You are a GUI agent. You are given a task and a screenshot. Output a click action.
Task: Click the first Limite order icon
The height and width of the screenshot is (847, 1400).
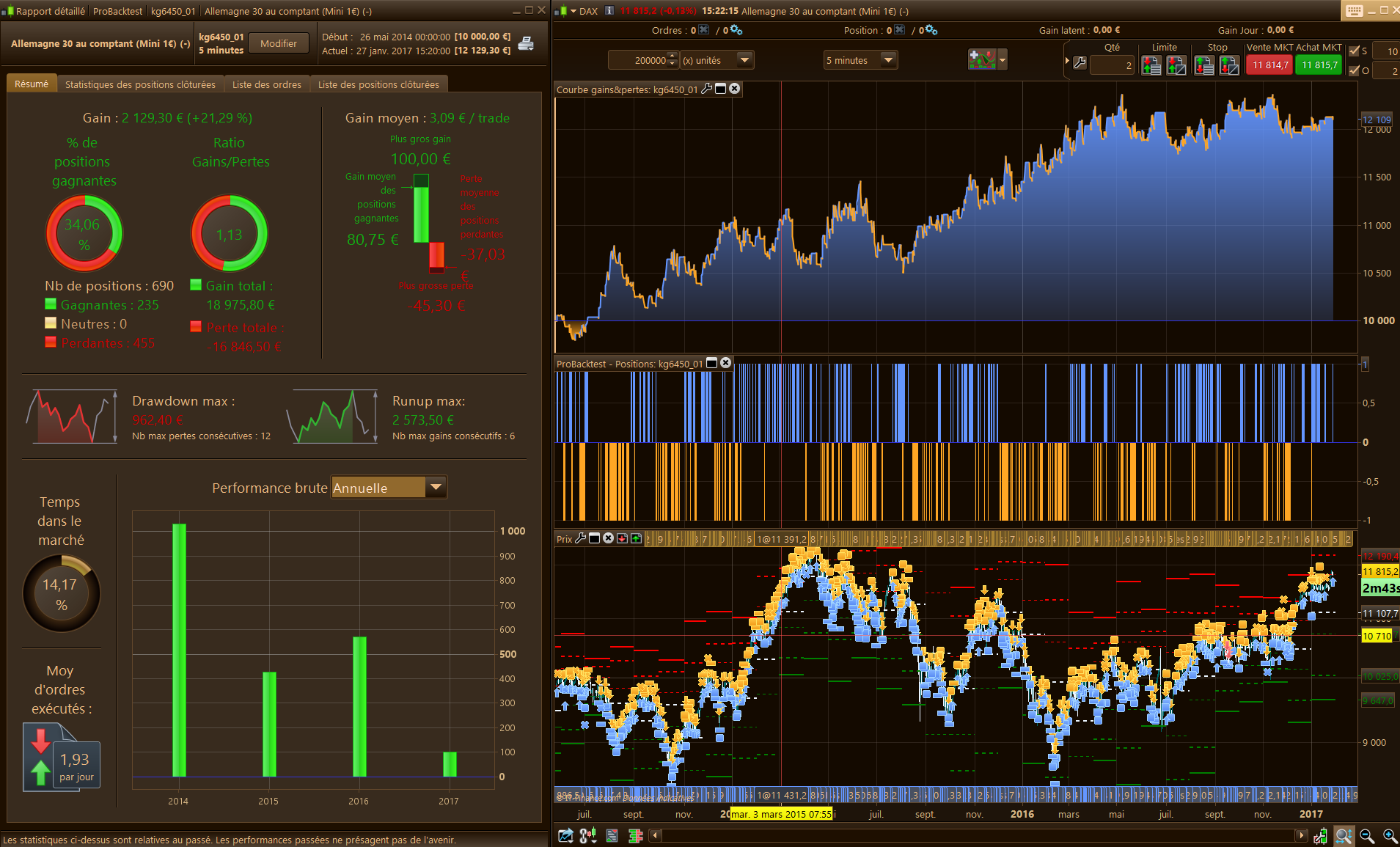[x=1151, y=65]
